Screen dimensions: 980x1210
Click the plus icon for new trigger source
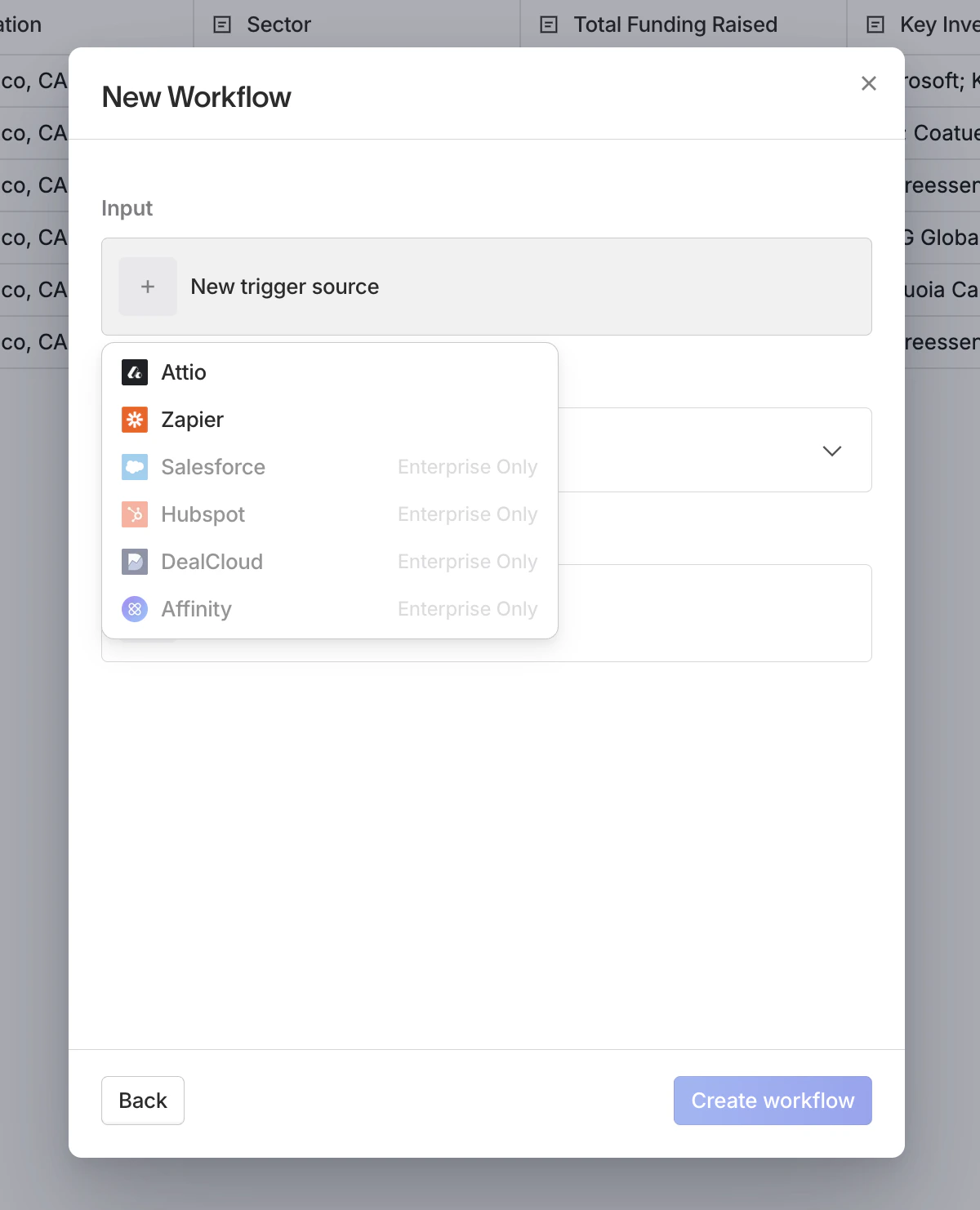click(148, 287)
